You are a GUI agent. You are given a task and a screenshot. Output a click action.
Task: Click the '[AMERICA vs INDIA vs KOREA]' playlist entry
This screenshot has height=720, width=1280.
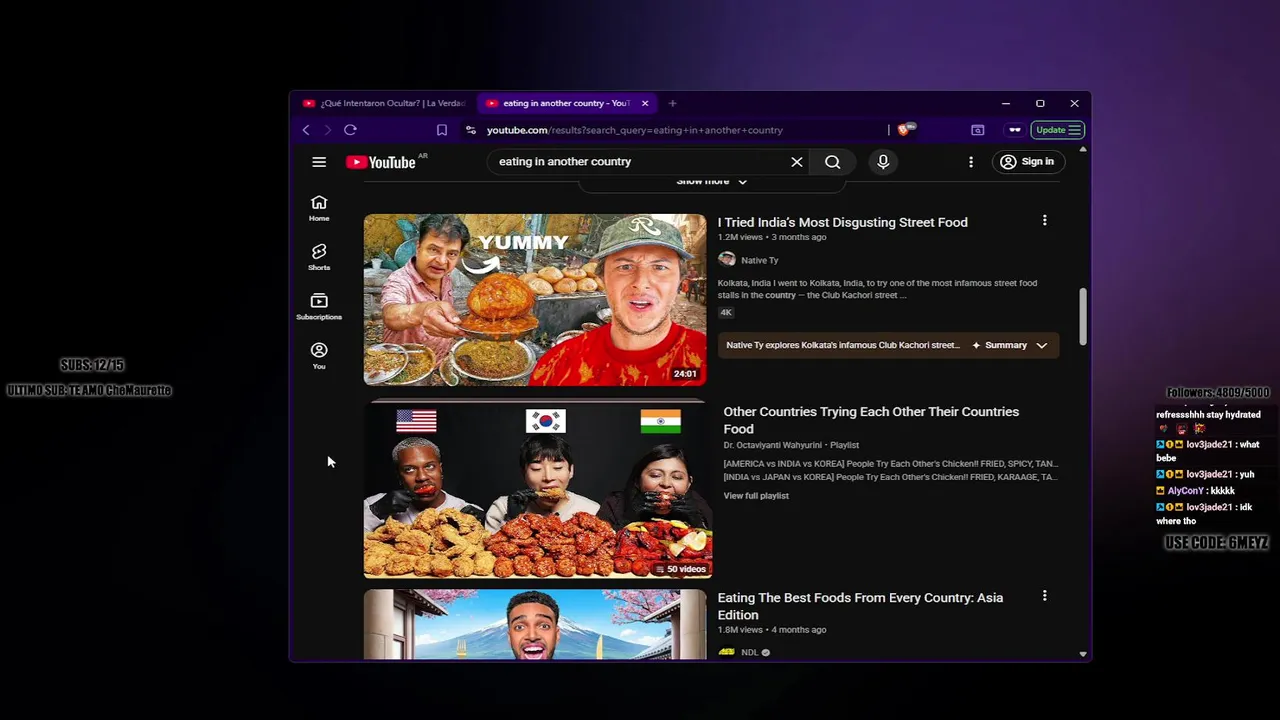pos(890,464)
